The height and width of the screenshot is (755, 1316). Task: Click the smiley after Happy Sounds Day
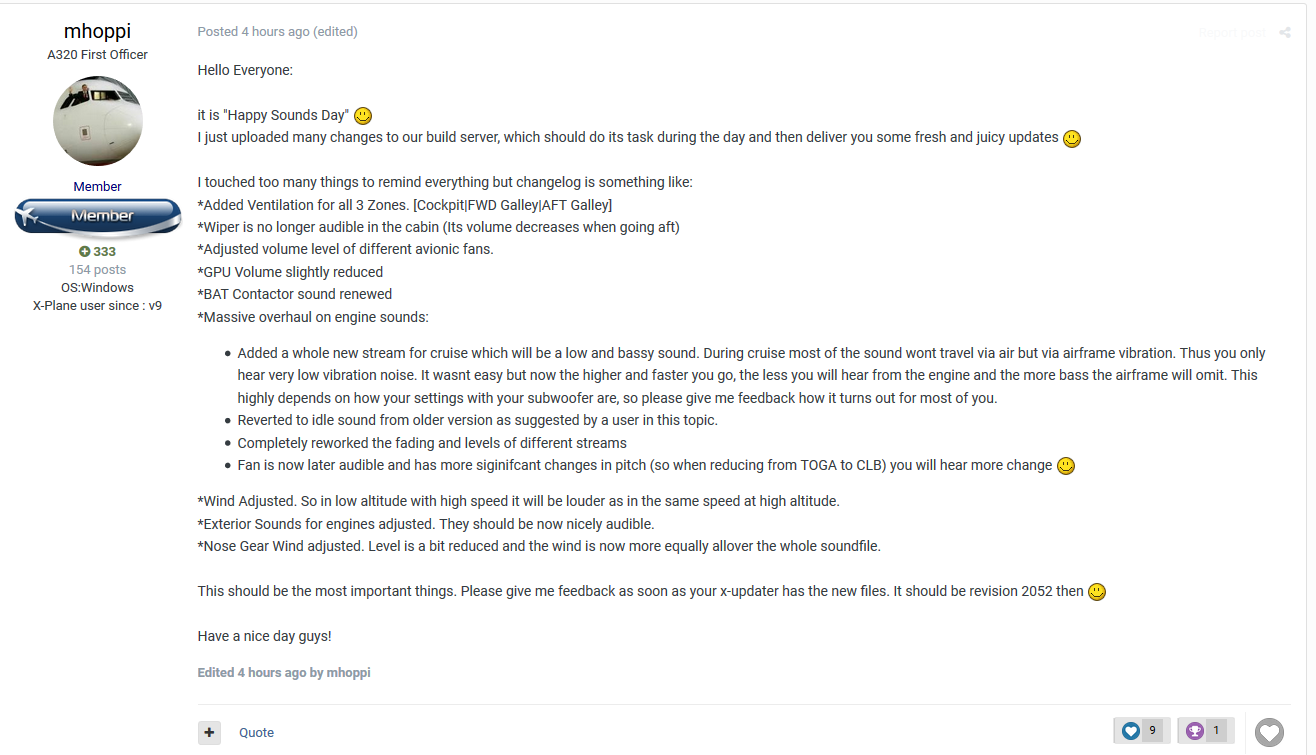(x=363, y=116)
